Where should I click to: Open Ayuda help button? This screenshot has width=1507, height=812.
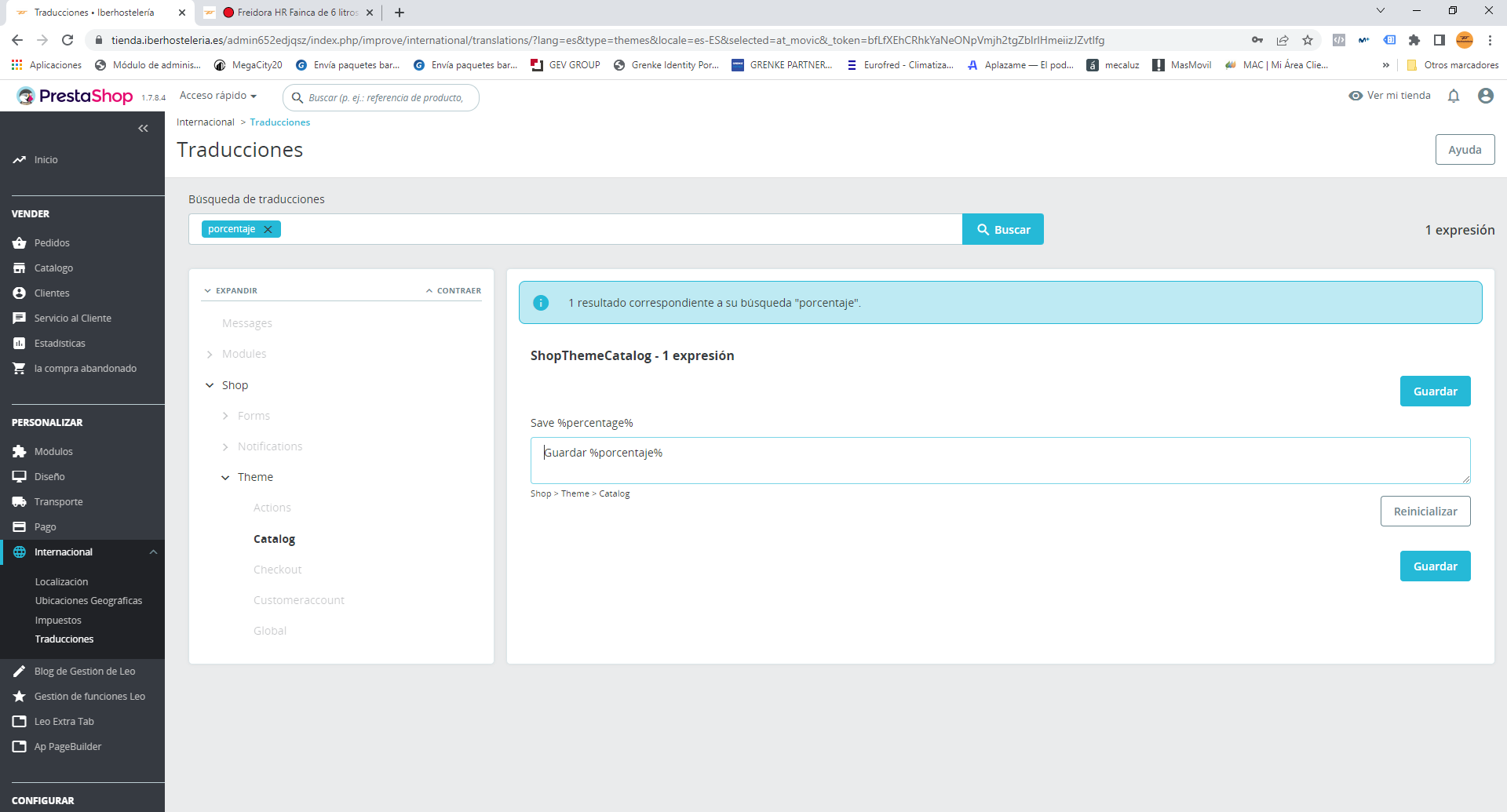1465,150
